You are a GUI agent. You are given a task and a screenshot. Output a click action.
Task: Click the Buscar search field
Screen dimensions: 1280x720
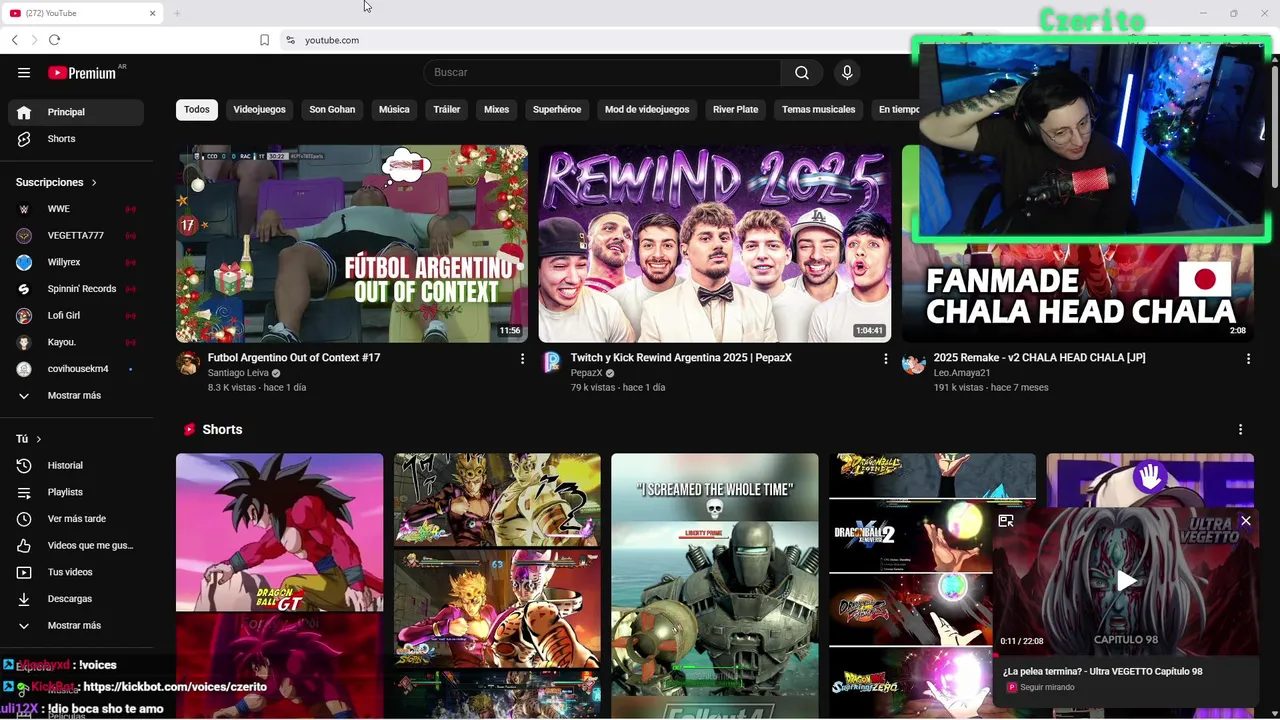[602, 72]
